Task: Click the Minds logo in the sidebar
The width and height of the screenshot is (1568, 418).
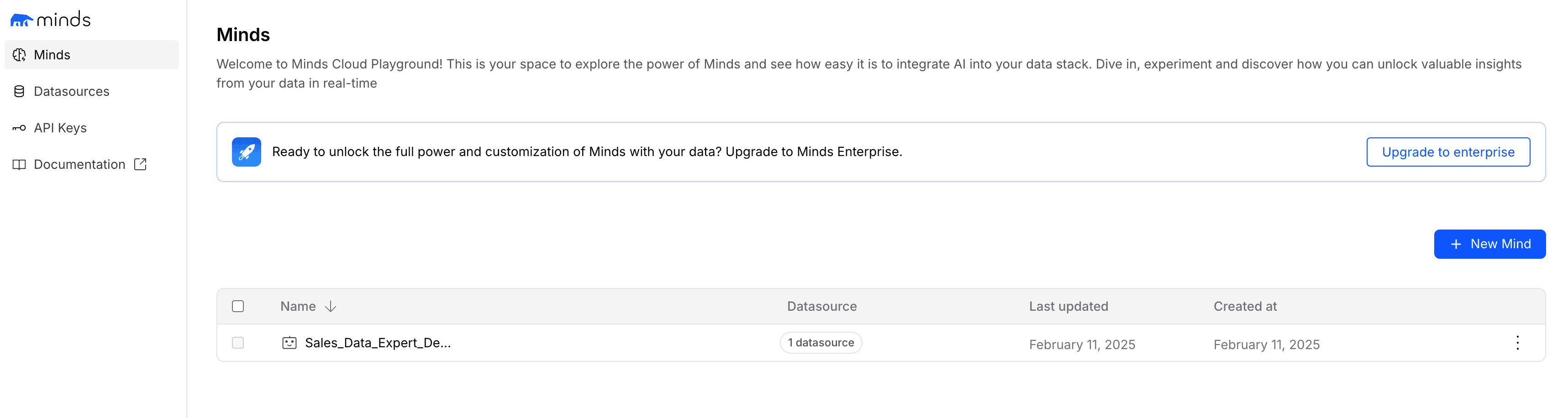Action: click(x=51, y=20)
